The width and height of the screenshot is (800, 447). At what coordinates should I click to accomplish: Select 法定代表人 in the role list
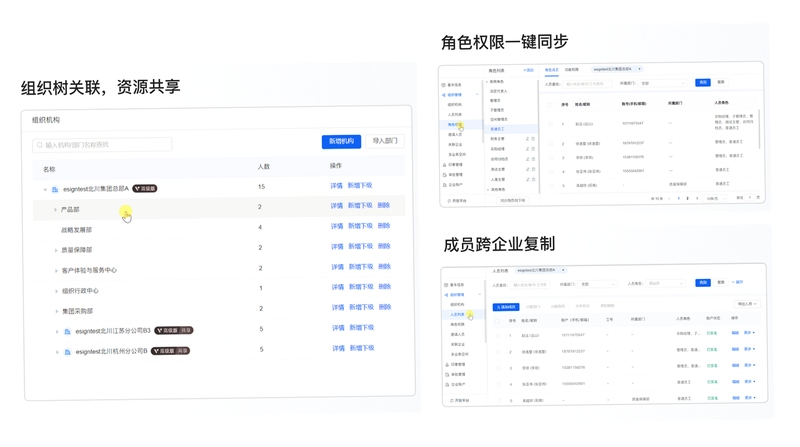click(499, 91)
